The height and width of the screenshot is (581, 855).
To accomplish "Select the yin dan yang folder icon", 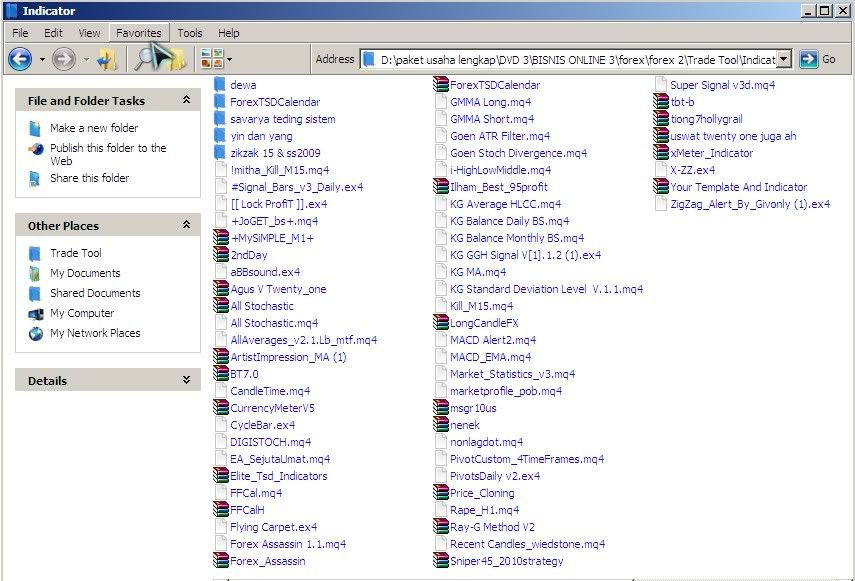I will [x=220, y=136].
